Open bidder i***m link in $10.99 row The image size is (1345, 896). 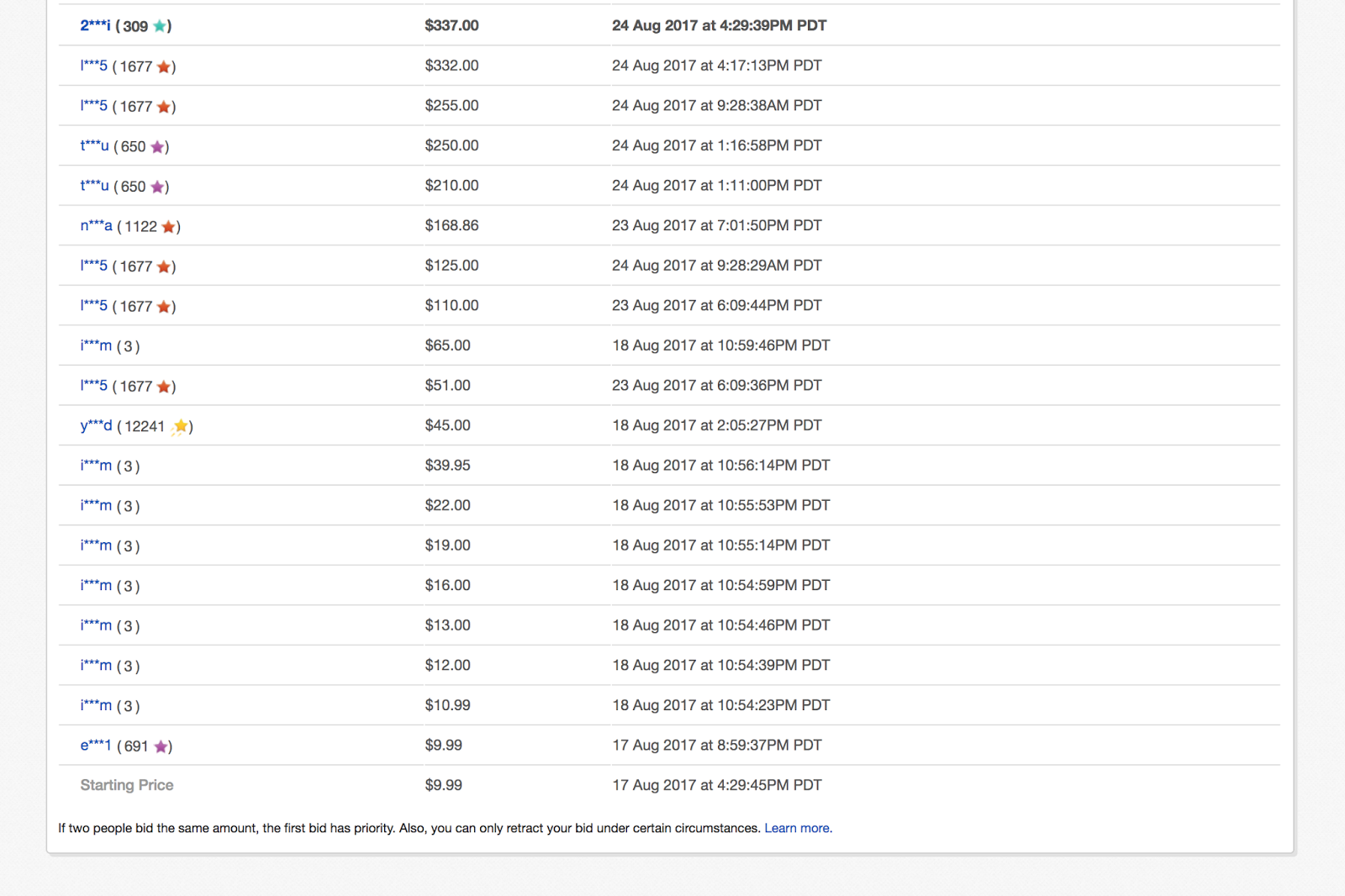coord(96,705)
